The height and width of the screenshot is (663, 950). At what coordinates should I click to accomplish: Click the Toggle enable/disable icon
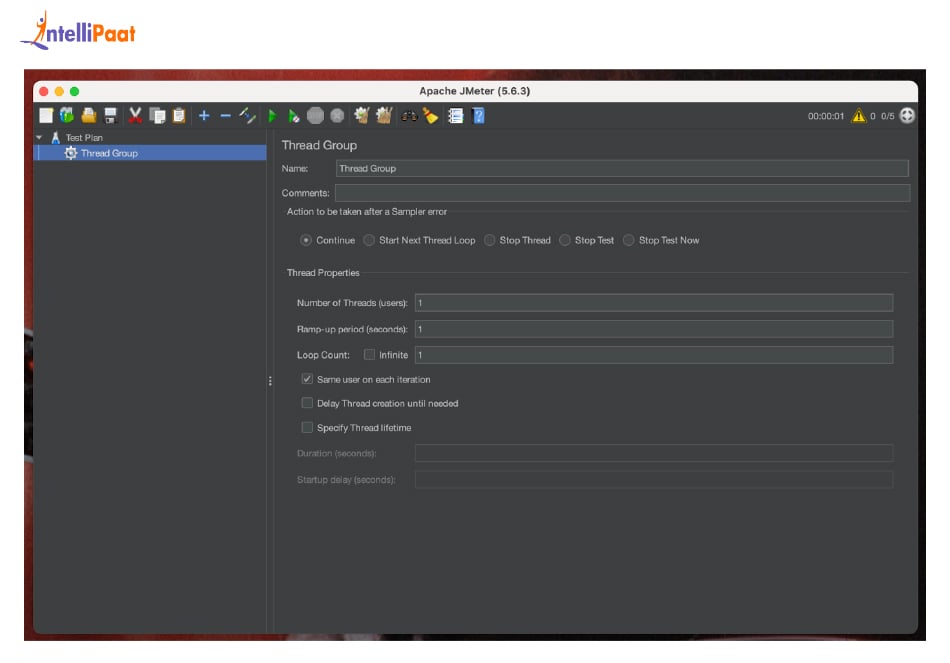[247, 115]
